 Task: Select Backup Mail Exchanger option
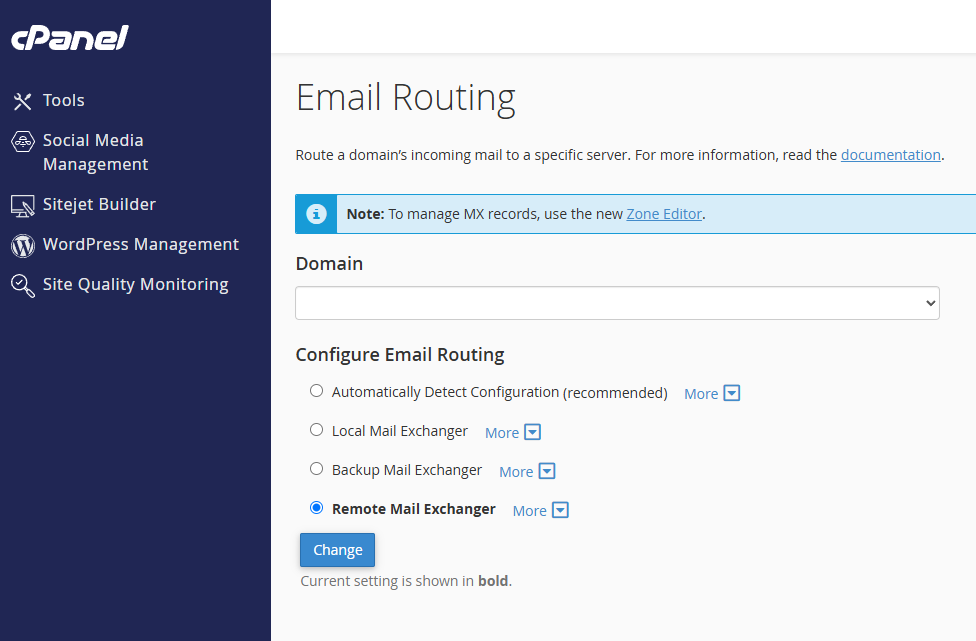pos(316,468)
